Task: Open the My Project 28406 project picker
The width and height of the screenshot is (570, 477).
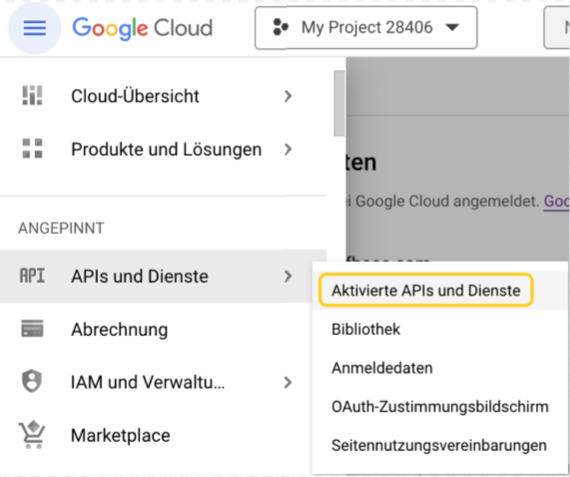Action: coord(366,28)
